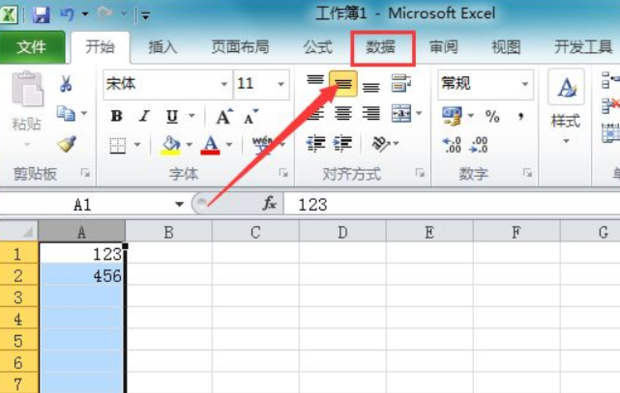Toggle Wrap Text button

pyautogui.click(x=401, y=83)
